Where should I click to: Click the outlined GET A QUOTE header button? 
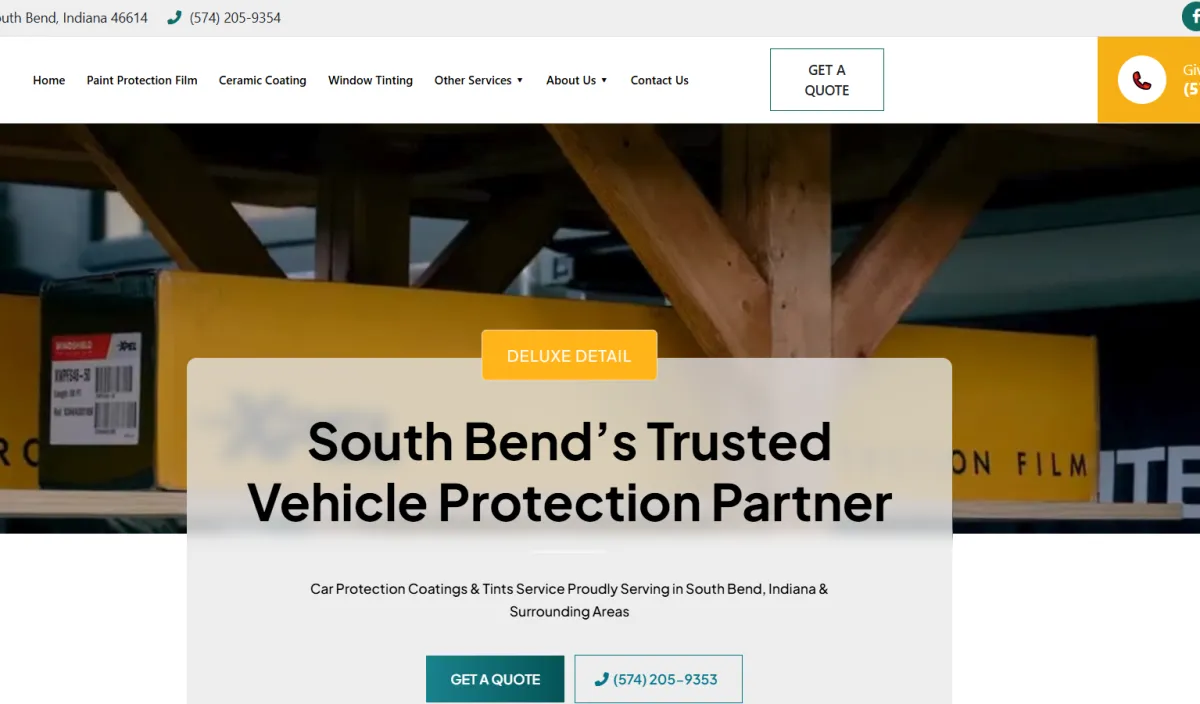coord(827,80)
